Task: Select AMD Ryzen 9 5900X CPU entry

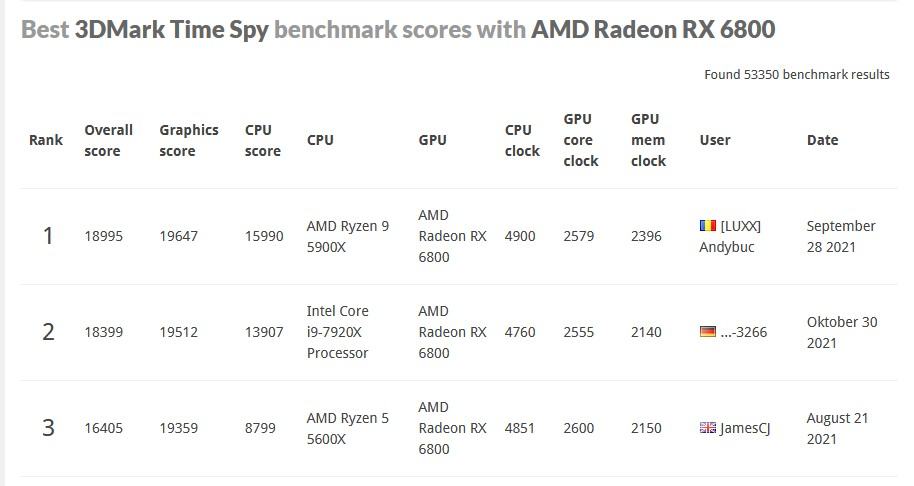Action: [347, 237]
